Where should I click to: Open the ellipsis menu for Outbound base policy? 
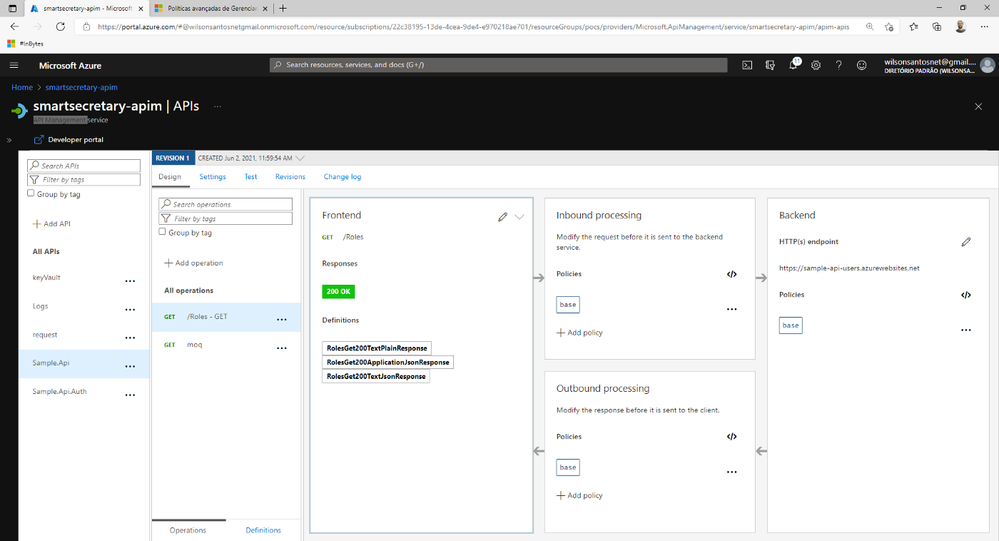pyautogui.click(x=731, y=472)
